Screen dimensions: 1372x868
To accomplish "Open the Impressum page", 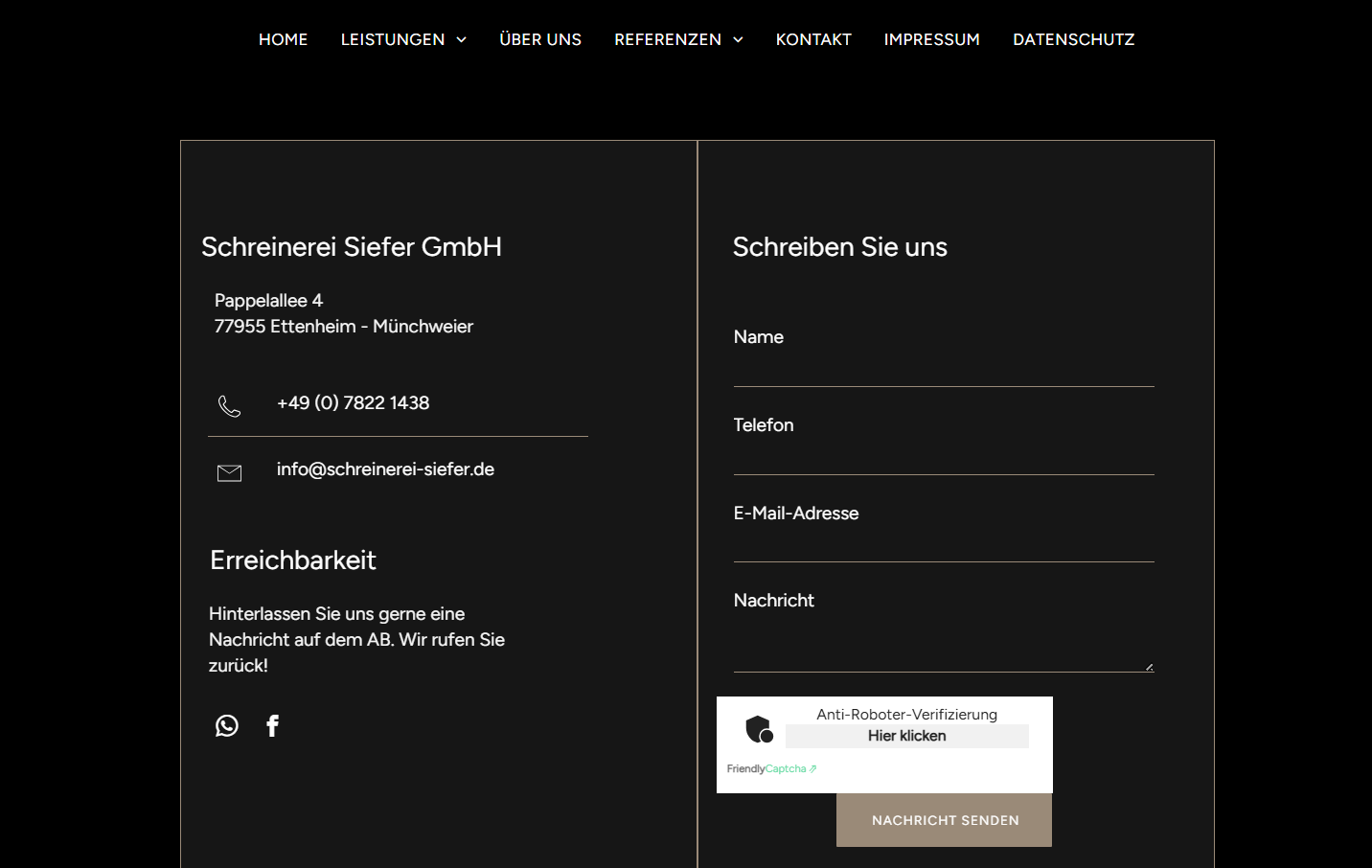I will click(x=931, y=39).
